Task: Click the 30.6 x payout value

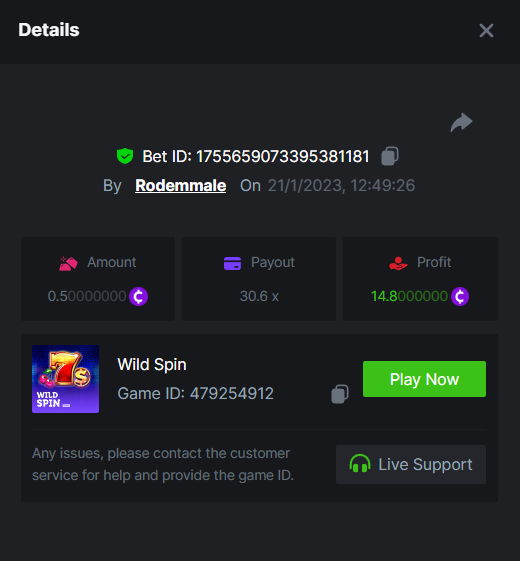Action: click(259, 296)
